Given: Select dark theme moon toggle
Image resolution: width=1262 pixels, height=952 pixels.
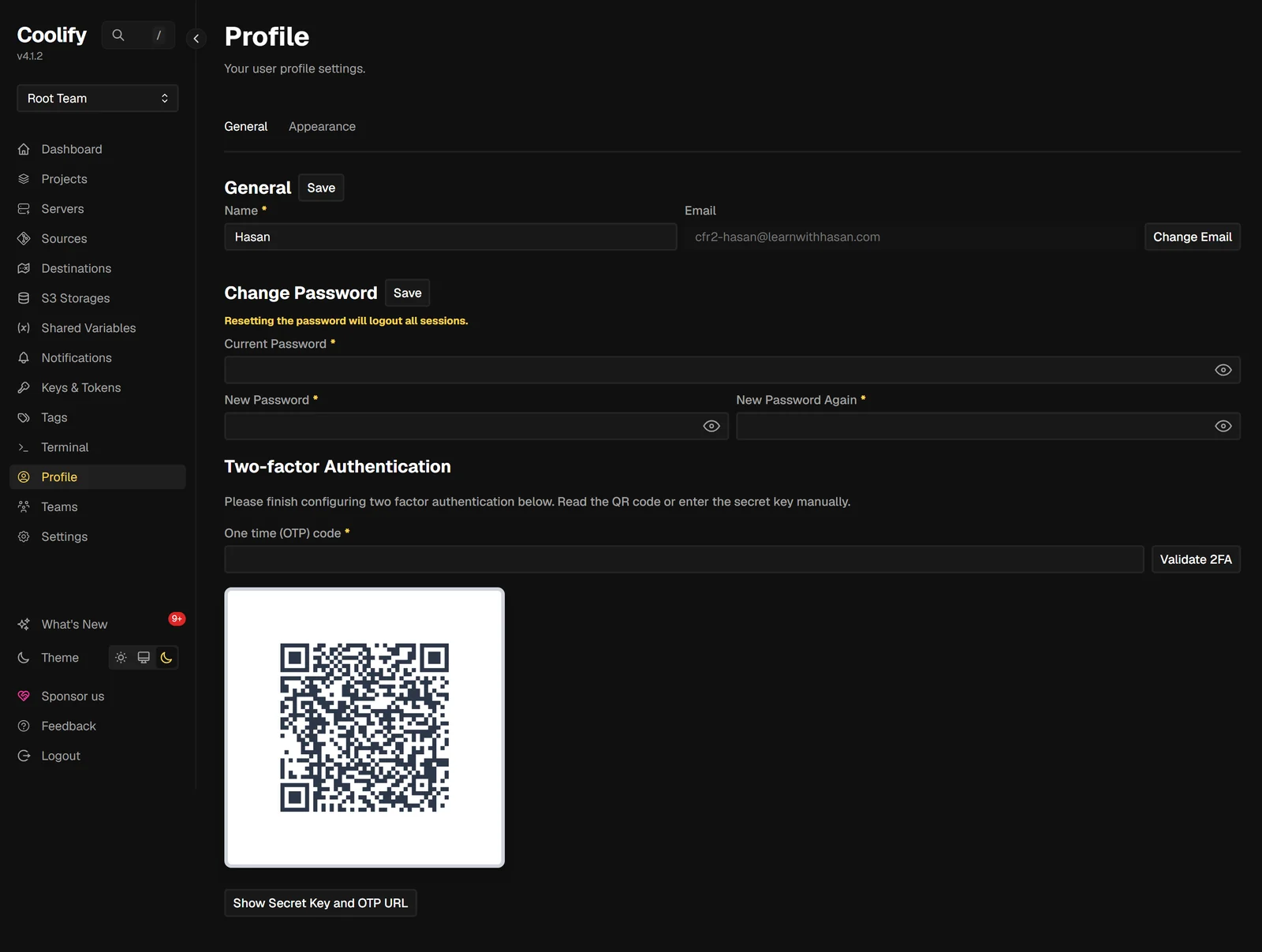Looking at the screenshot, I should [x=166, y=658].
